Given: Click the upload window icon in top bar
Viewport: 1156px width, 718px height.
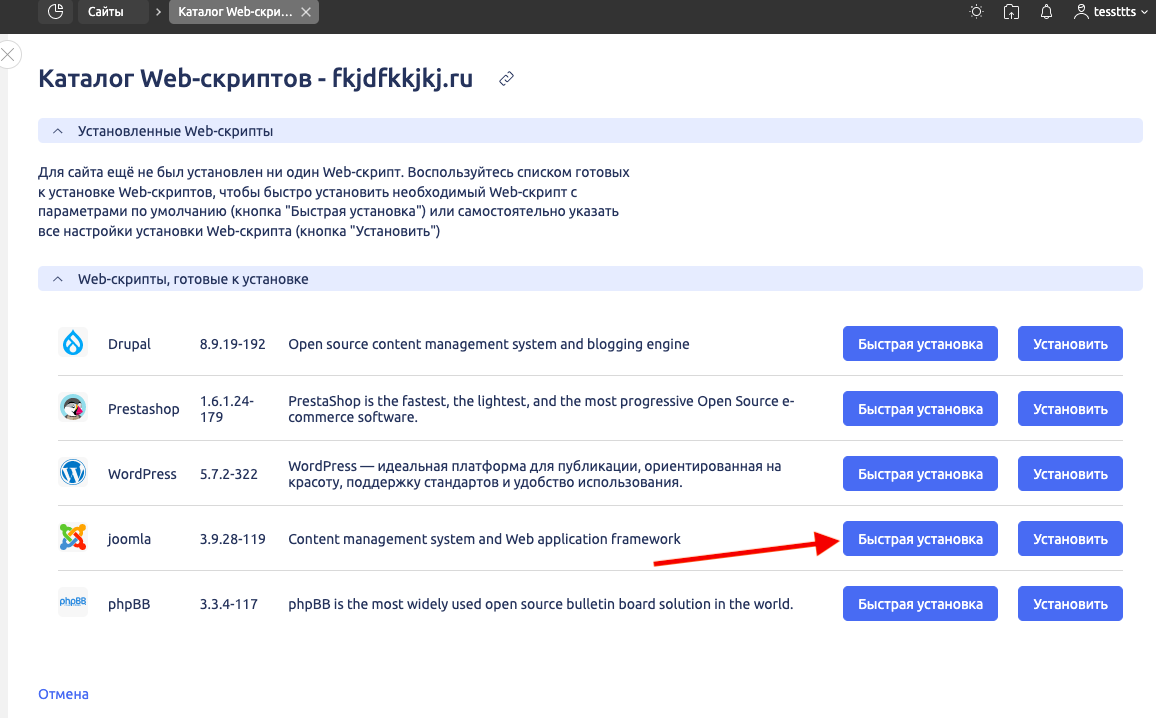Looking at the screenshot, I should click(1011, 12).
